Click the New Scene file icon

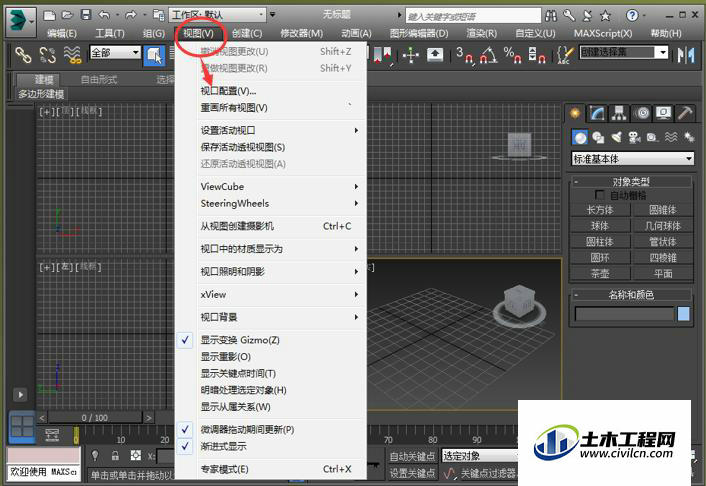click(49, 16)
